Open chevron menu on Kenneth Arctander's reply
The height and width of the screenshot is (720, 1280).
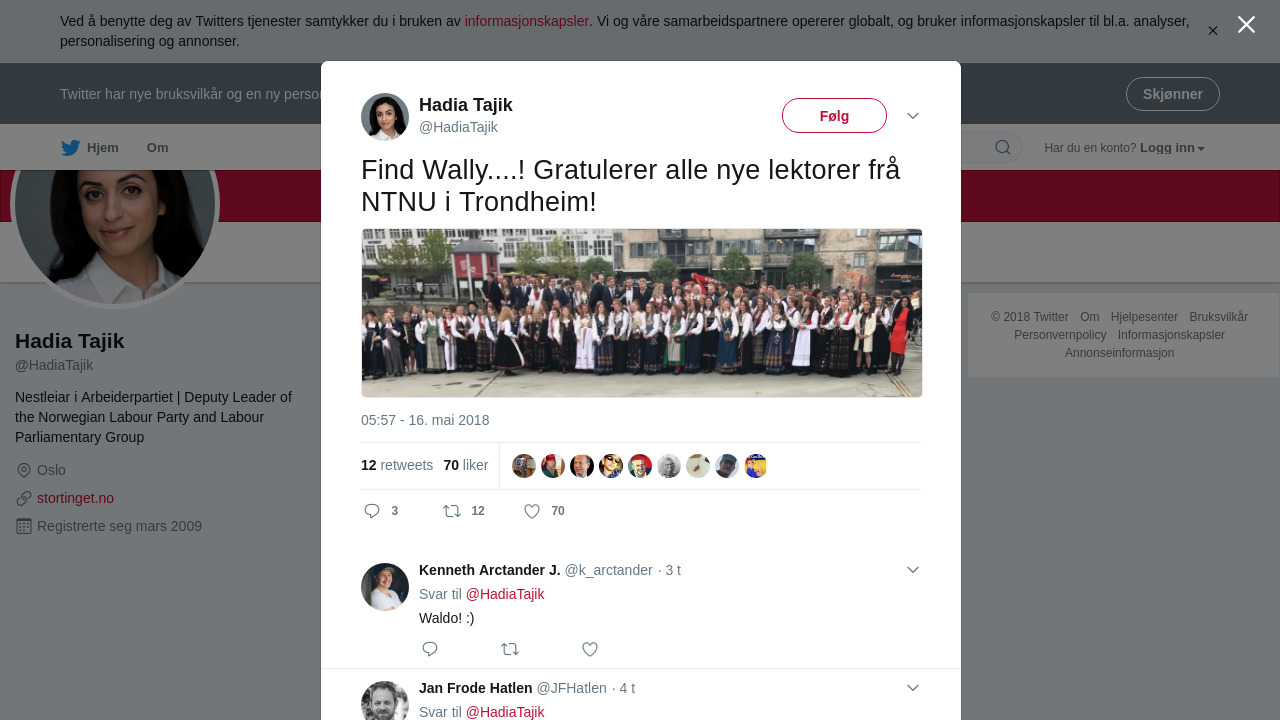coord(913,570)
